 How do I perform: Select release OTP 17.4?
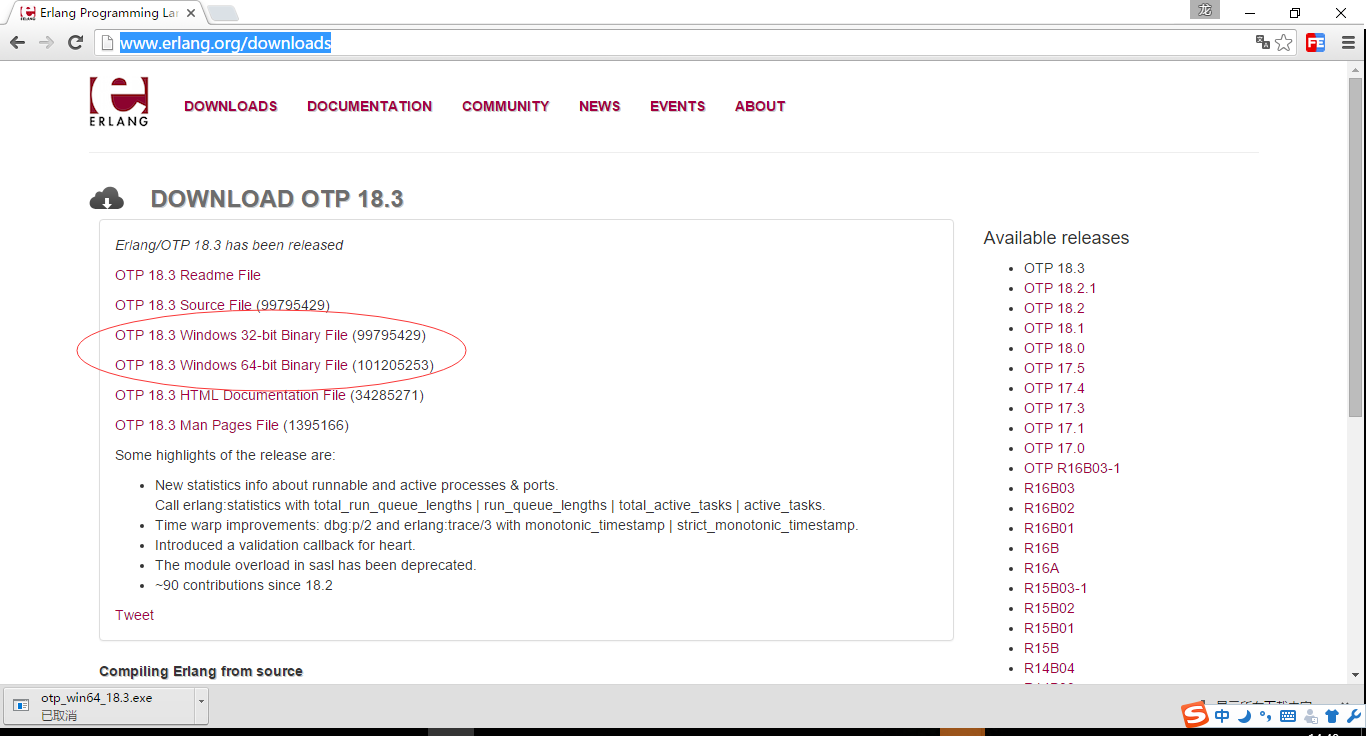tap(1054, 388)
